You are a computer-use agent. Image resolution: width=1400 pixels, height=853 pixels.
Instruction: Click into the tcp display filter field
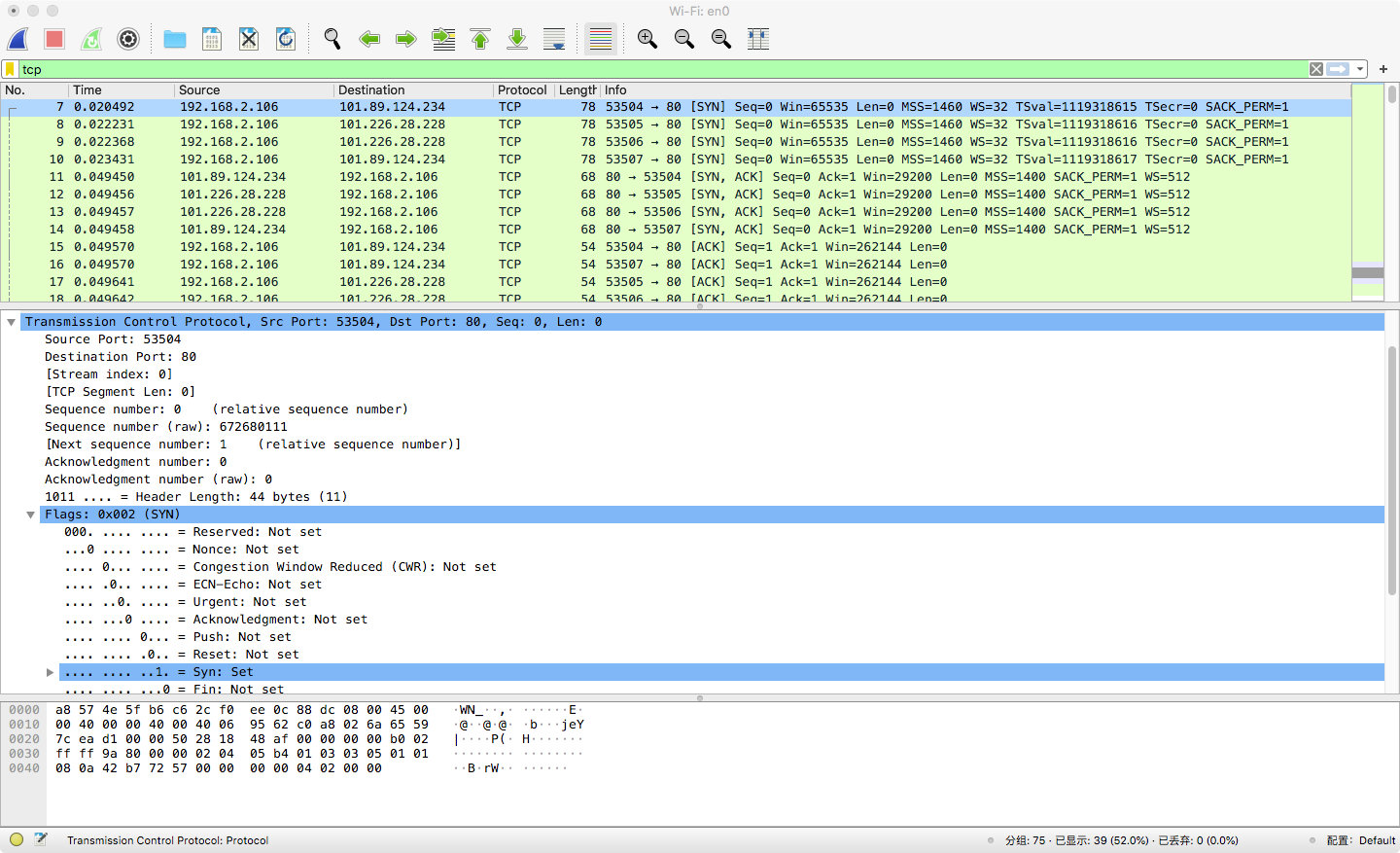coord(661,69)
